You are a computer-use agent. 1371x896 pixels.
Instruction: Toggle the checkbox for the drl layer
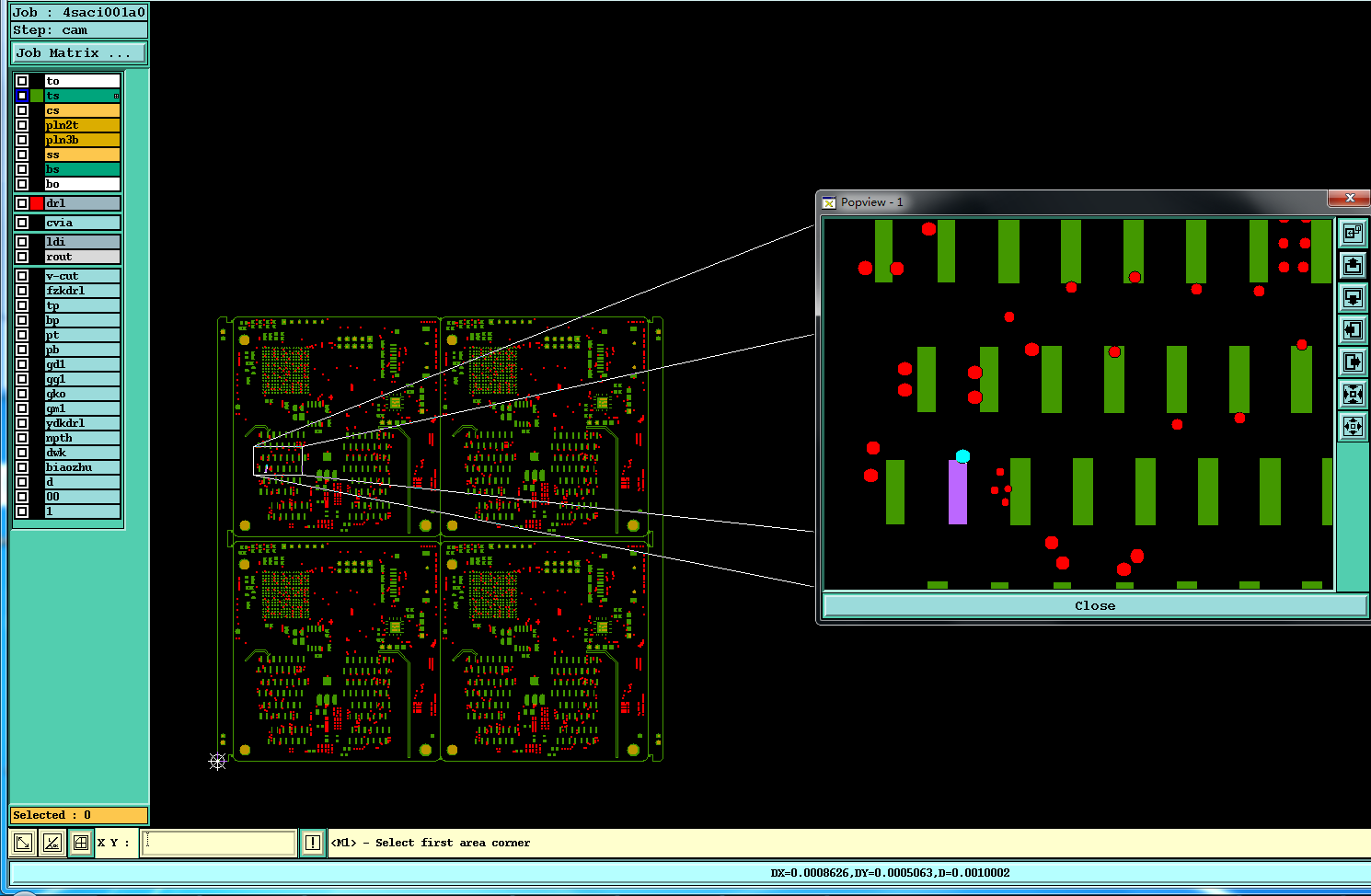[22, 203]
